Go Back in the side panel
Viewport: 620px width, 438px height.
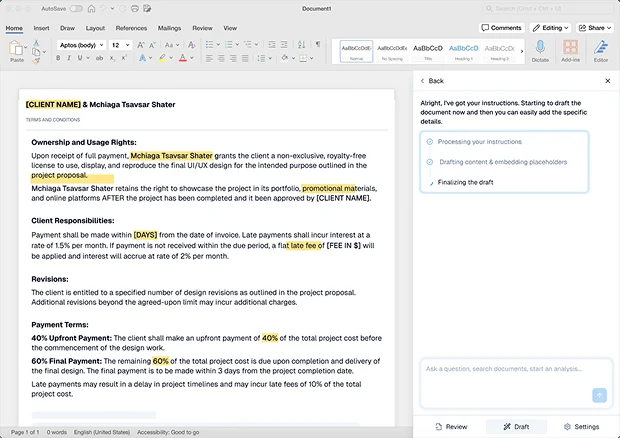(431, 80)
